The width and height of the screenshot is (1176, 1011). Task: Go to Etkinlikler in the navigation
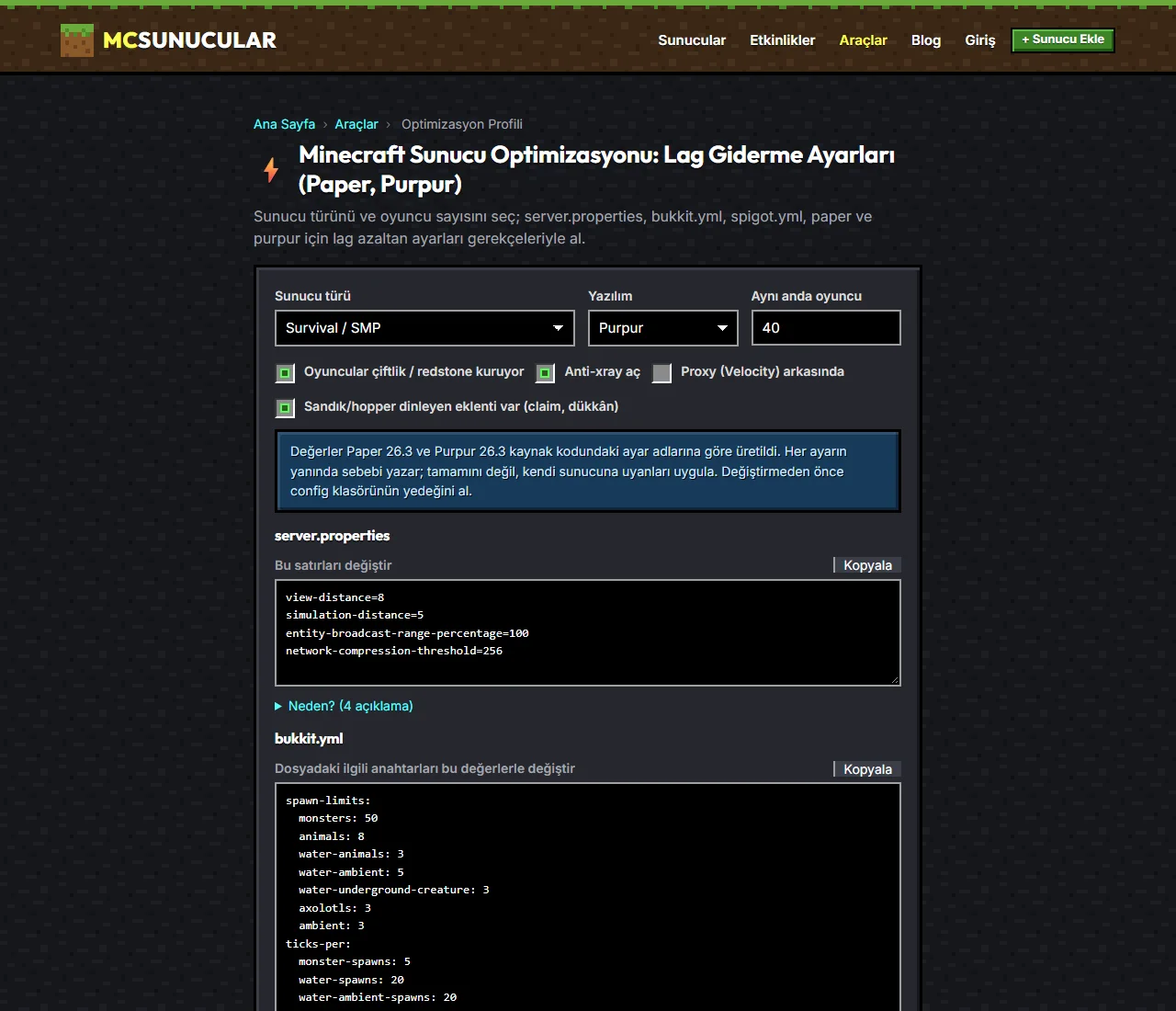pyautogui.click(x=783, y=40)
